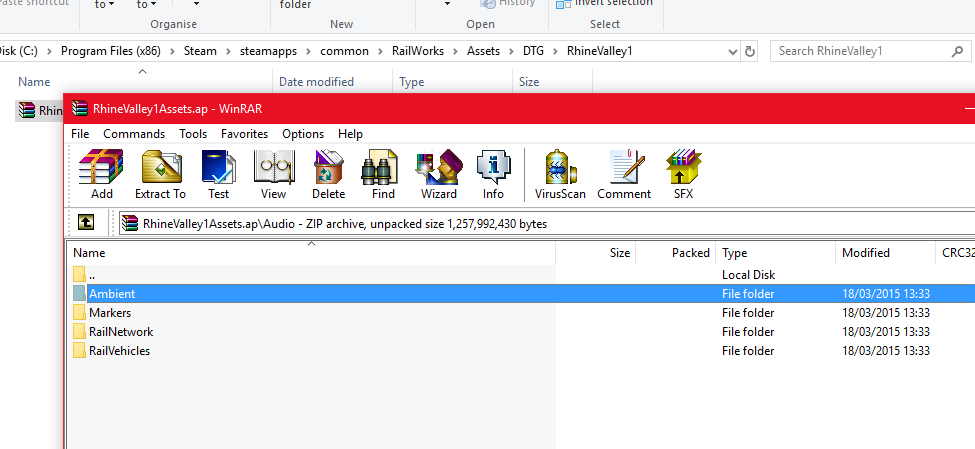Select the RailVehicles folder name
The height and width of the screenshot is (449, 975).
[x=119, y=351]
